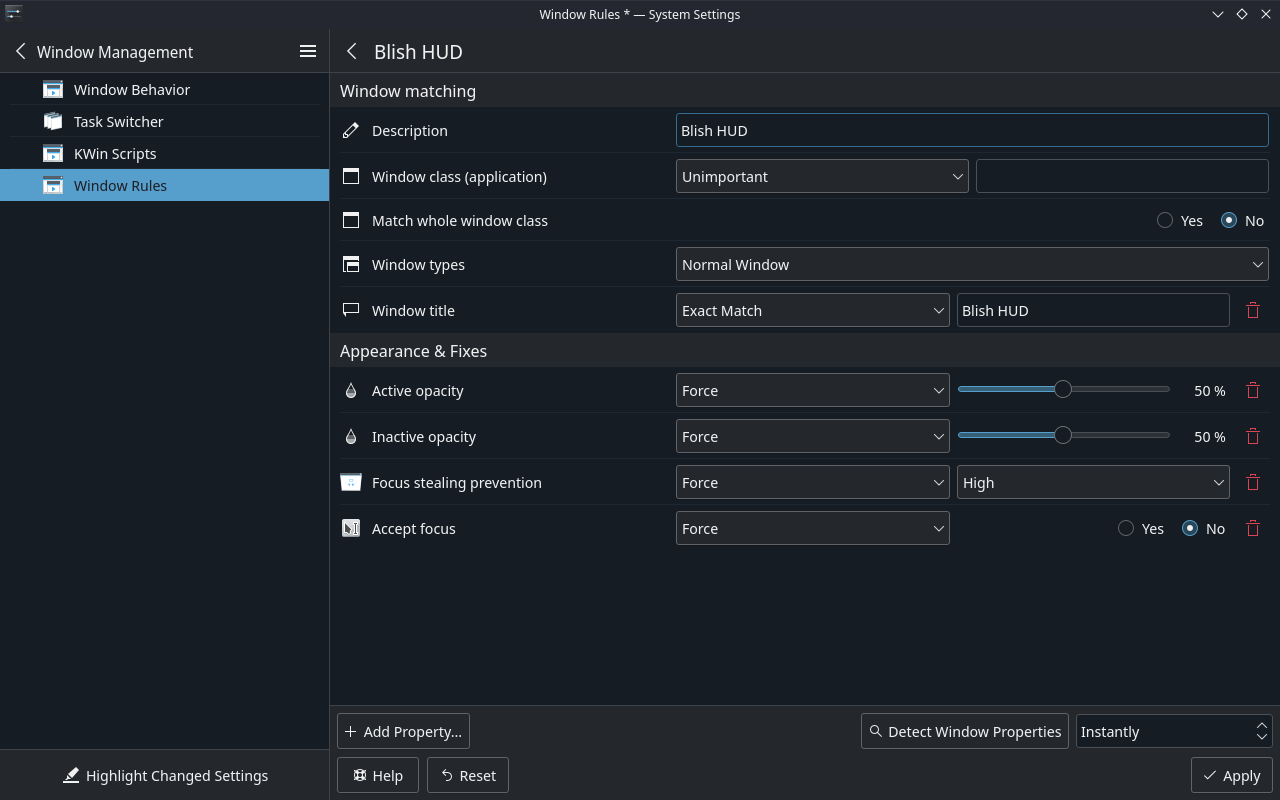Open Inactive opacity Force policy dropdown
1280x800 pixels.
coord(813,436)
